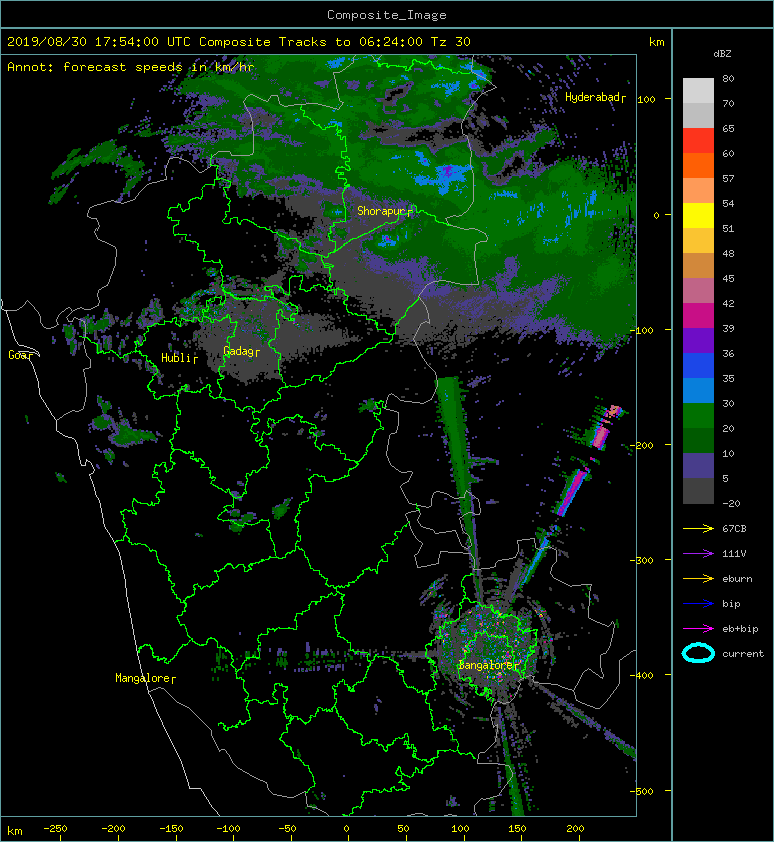Click the 'bip' legend label

(731, 604)
